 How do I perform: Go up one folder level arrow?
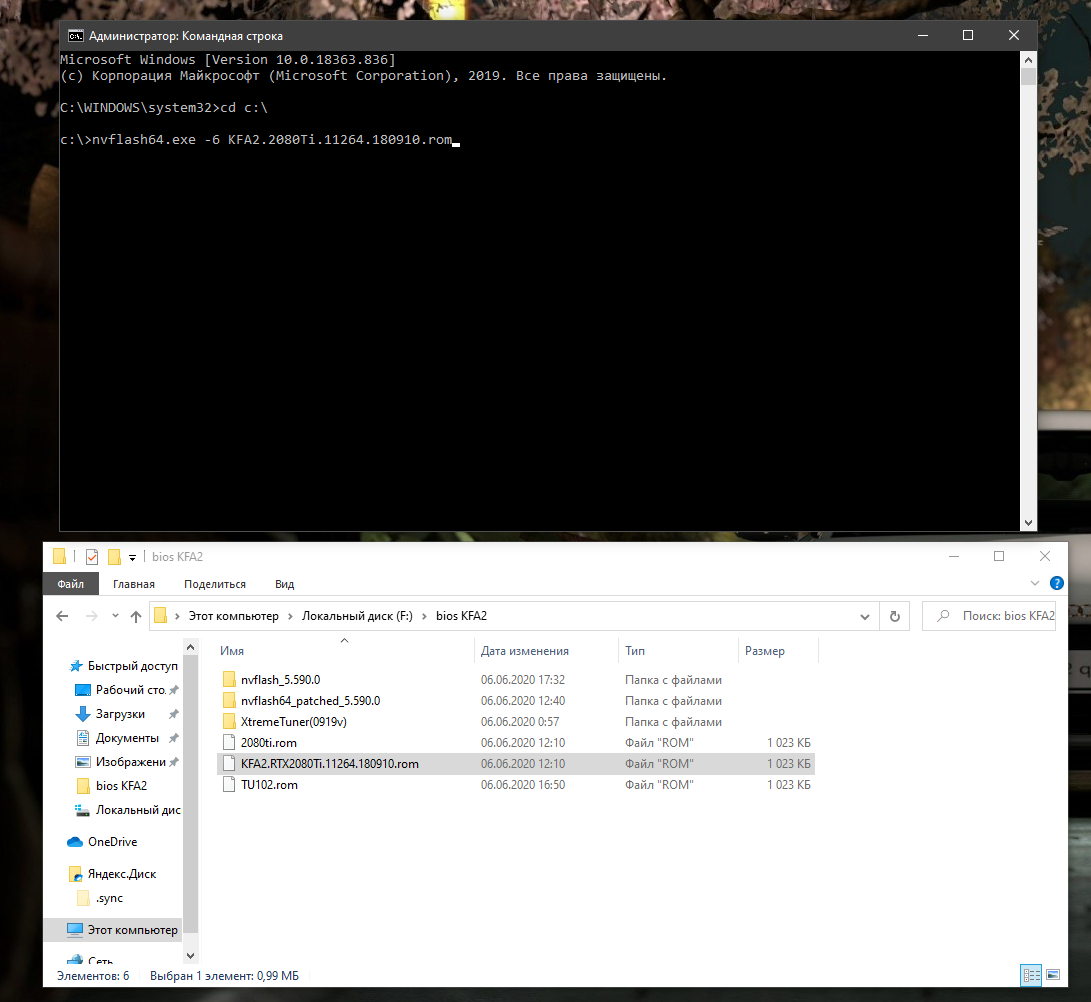click(x=136, y=616)
